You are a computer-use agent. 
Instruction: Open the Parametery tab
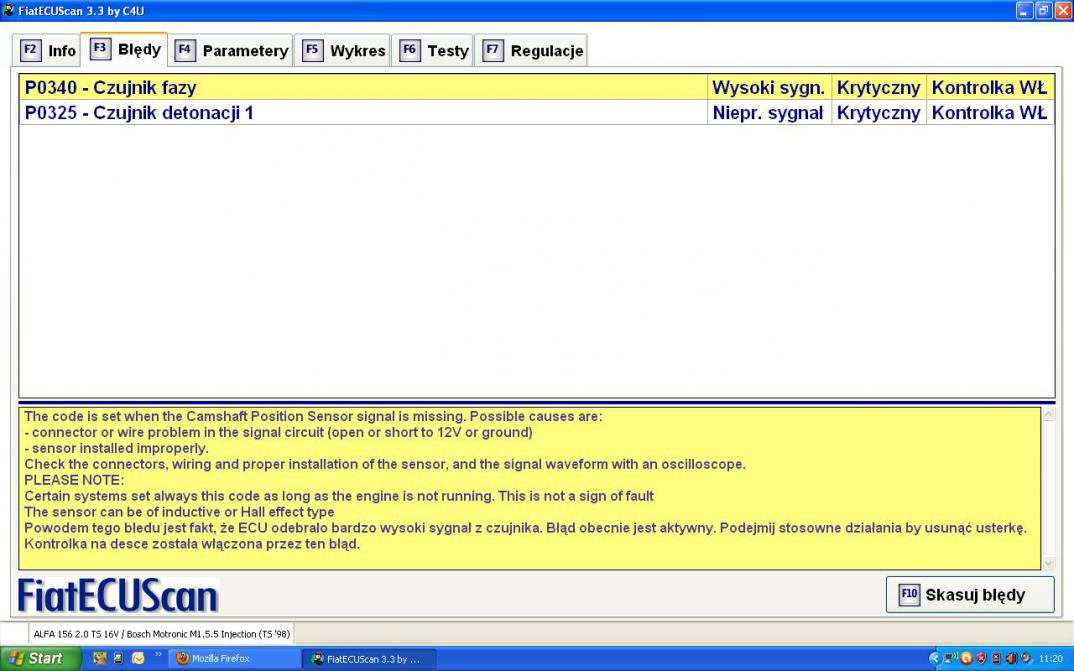pos(231,50)
